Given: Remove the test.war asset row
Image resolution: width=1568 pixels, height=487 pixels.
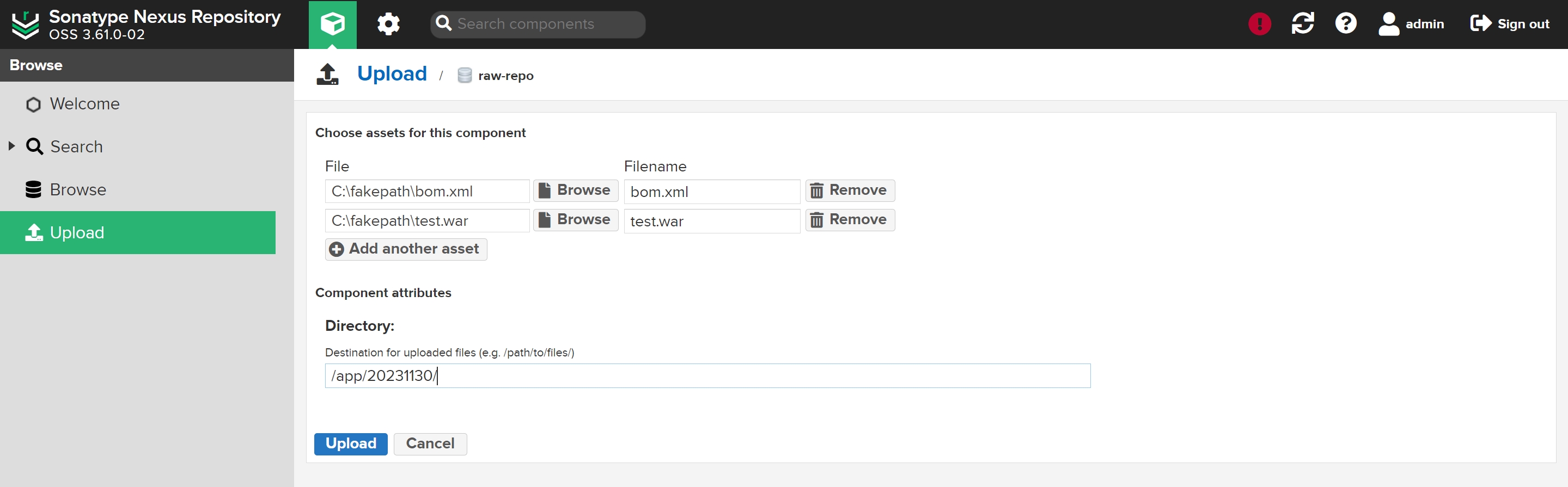Looking at the screenshot, I should 849,219.
